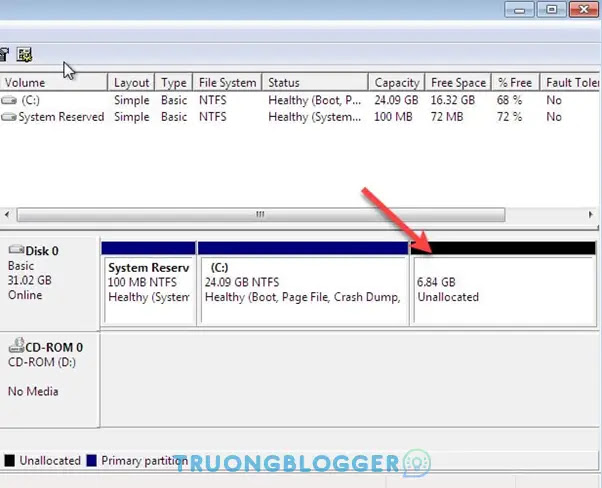Click Basic type cell in System Reserved row
Viewport: 602px width, 488px height.
[174, 117]
